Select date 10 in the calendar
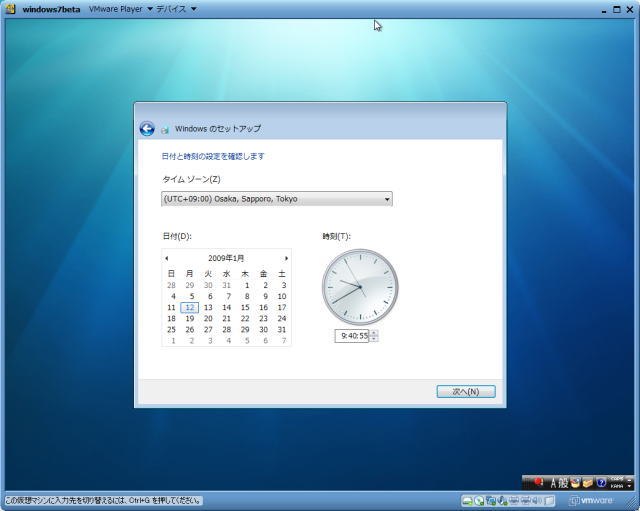Image resolution: width=640 pixels, height=511 pixels. (282, 296)
